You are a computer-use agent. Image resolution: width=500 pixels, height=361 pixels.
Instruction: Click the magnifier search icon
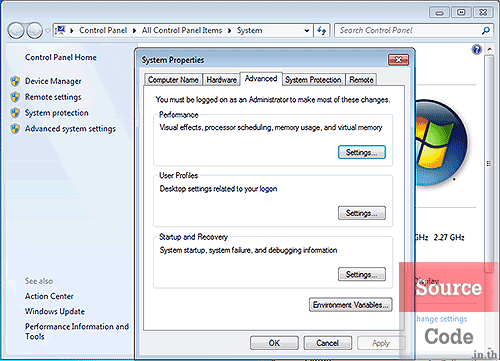(486, 31)
